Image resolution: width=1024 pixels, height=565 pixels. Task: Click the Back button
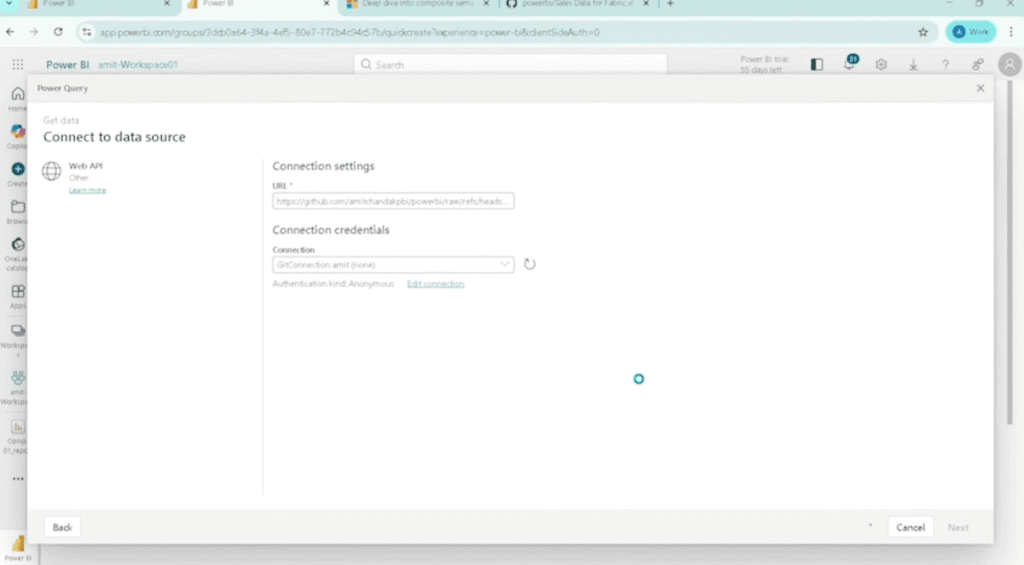[x=62, y=527]
